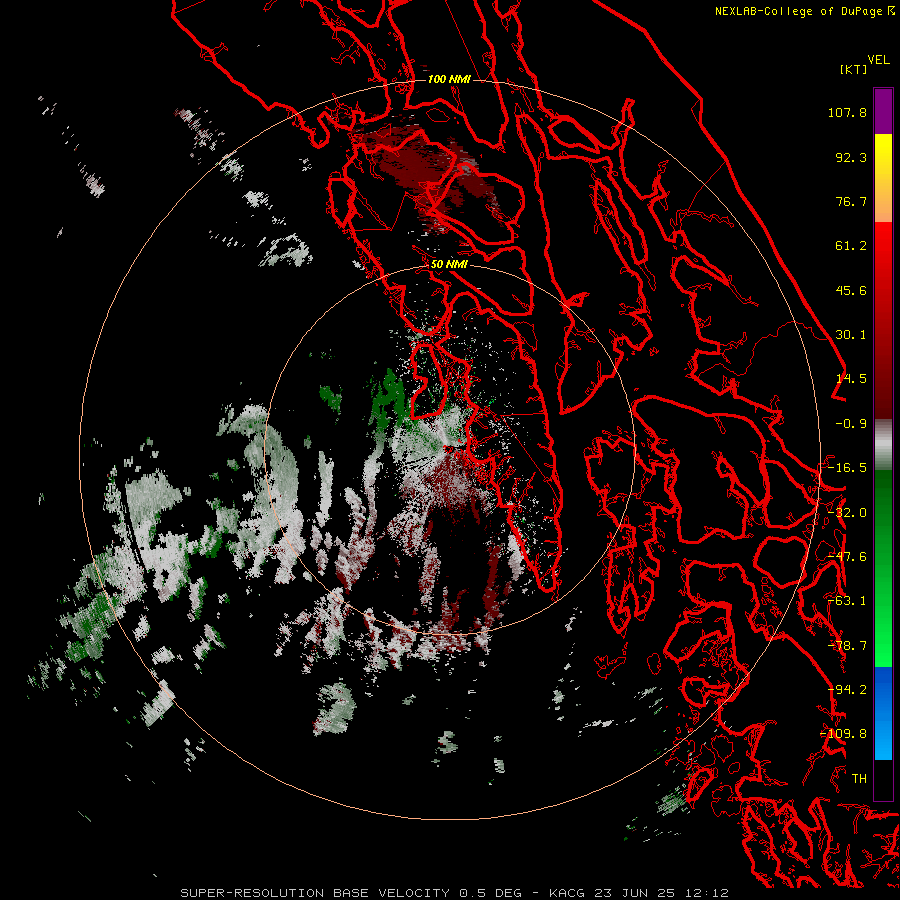Click the purple top segment of color bar

coord(883,111)
